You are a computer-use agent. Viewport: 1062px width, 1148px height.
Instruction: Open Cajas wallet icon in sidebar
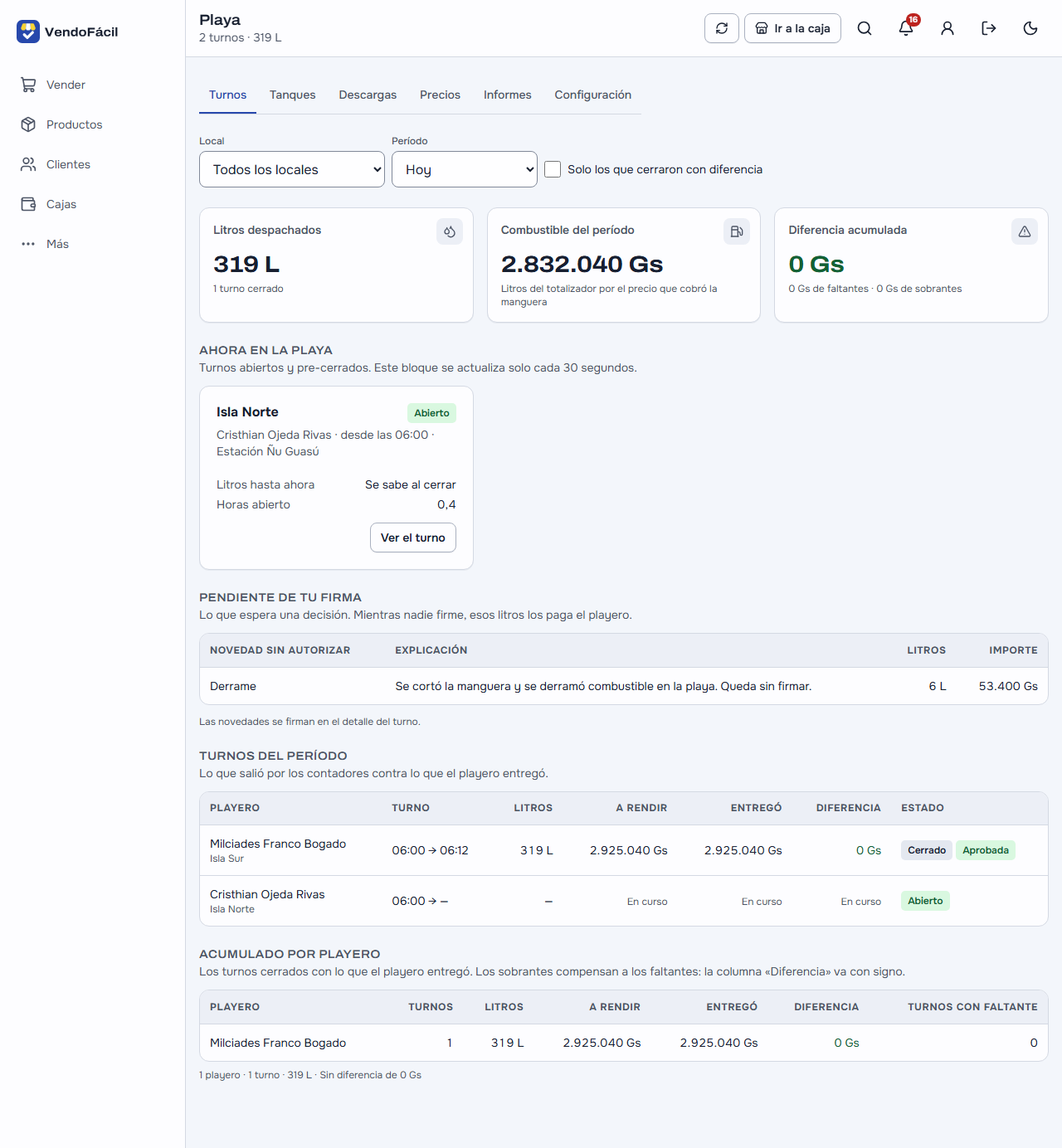point(28,204)
